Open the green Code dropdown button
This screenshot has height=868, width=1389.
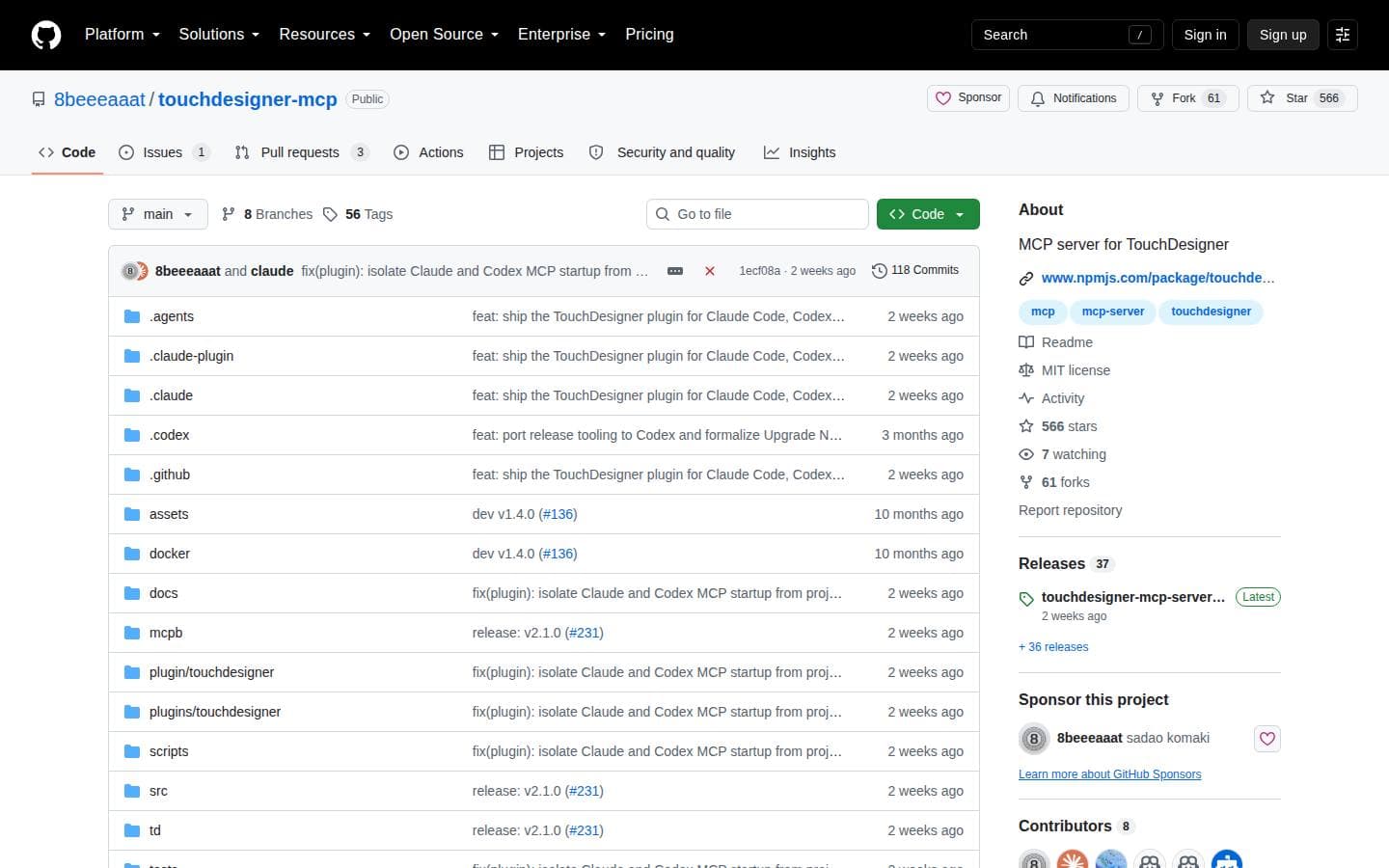click(x=928, y=214)
